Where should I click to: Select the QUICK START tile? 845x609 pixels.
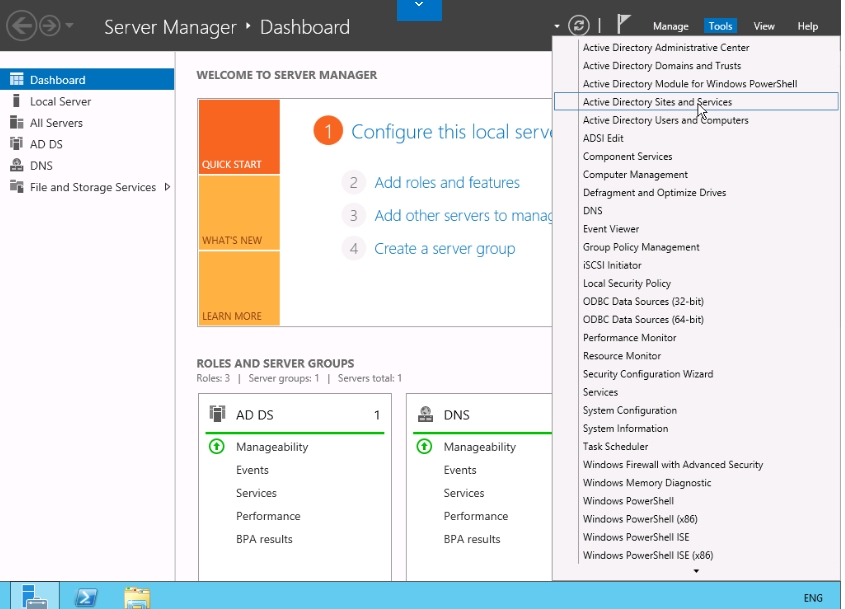[x=238, y=137]
